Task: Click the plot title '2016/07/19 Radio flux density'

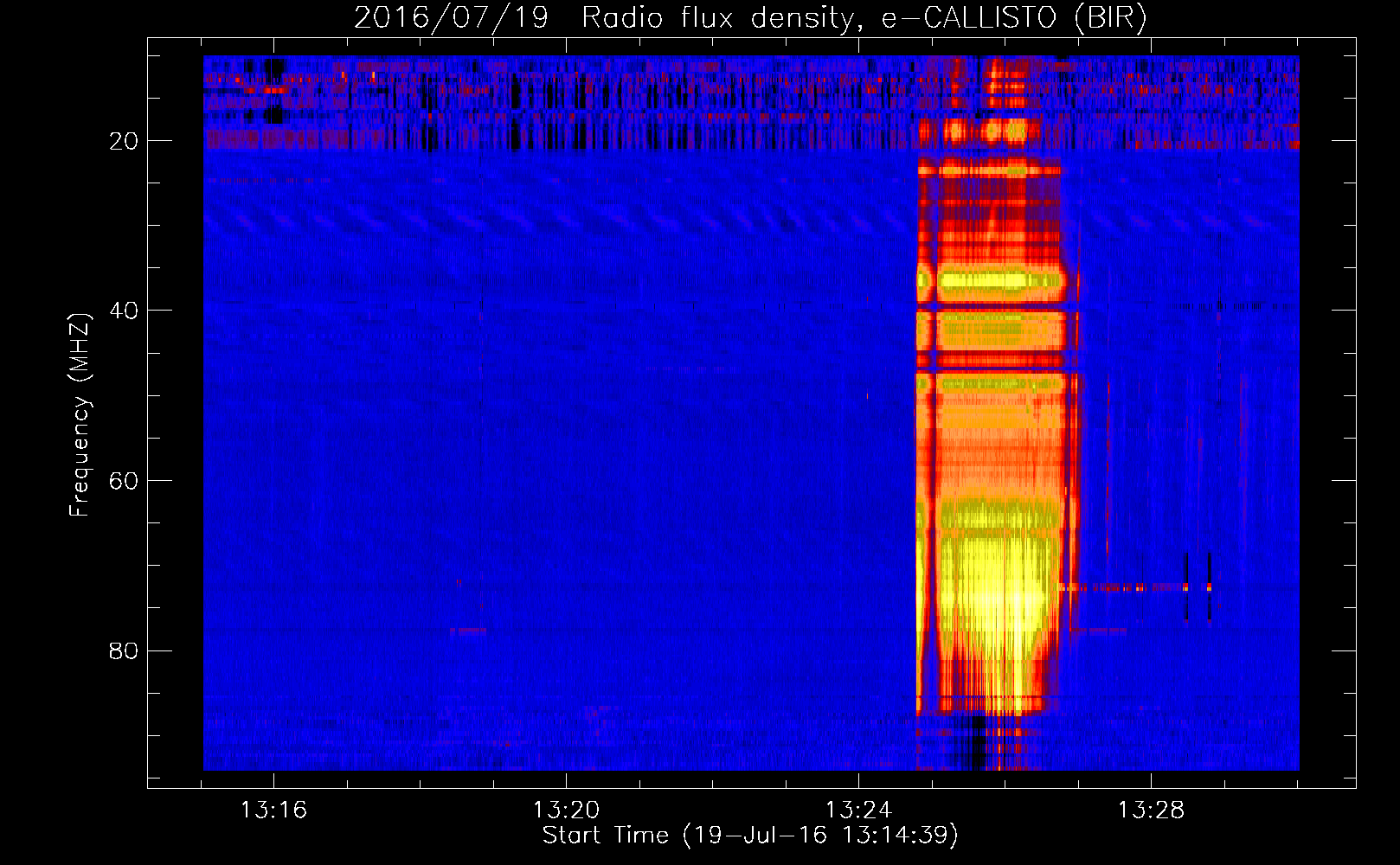Action: coord(750,18)
